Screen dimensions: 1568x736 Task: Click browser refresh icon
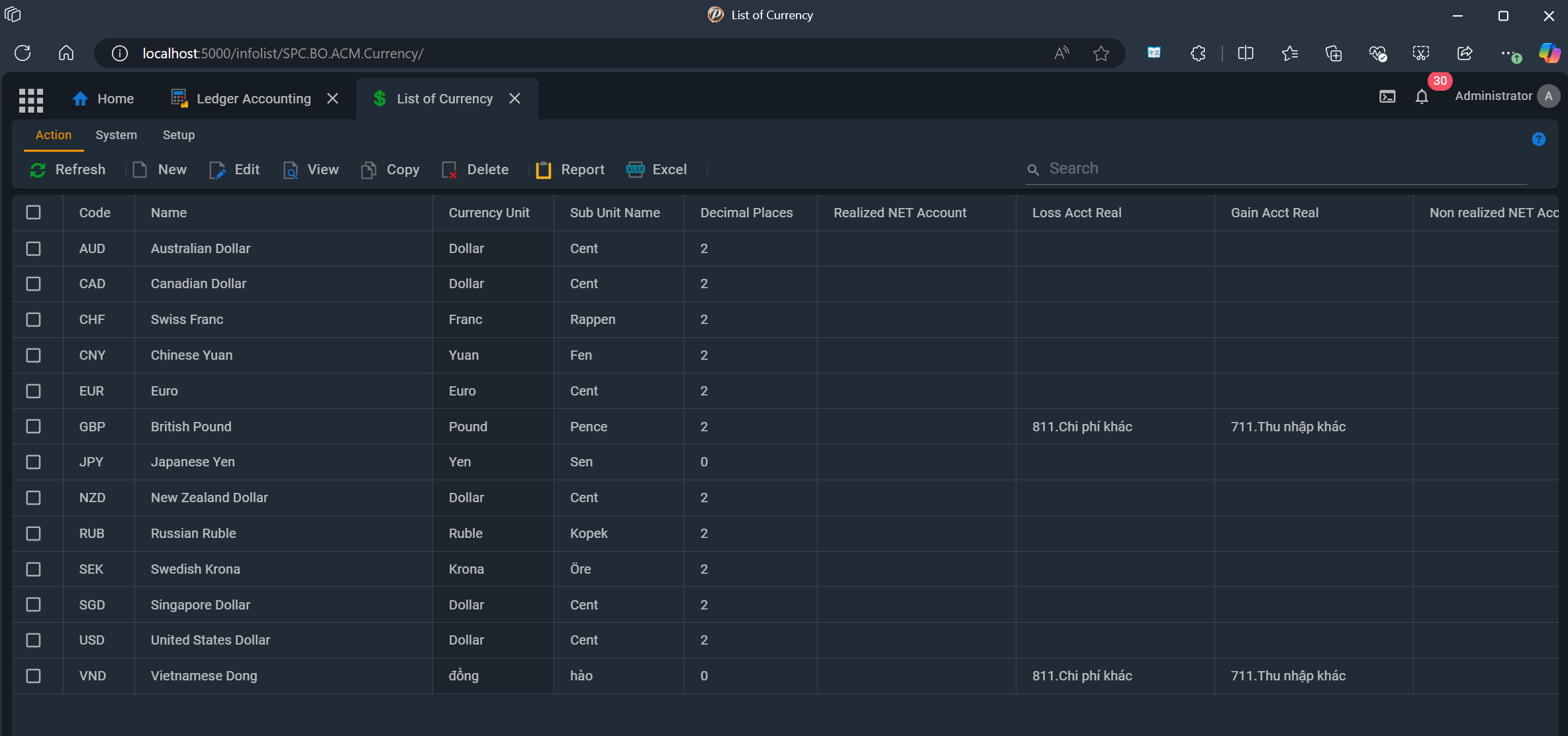tap(23, 53)
